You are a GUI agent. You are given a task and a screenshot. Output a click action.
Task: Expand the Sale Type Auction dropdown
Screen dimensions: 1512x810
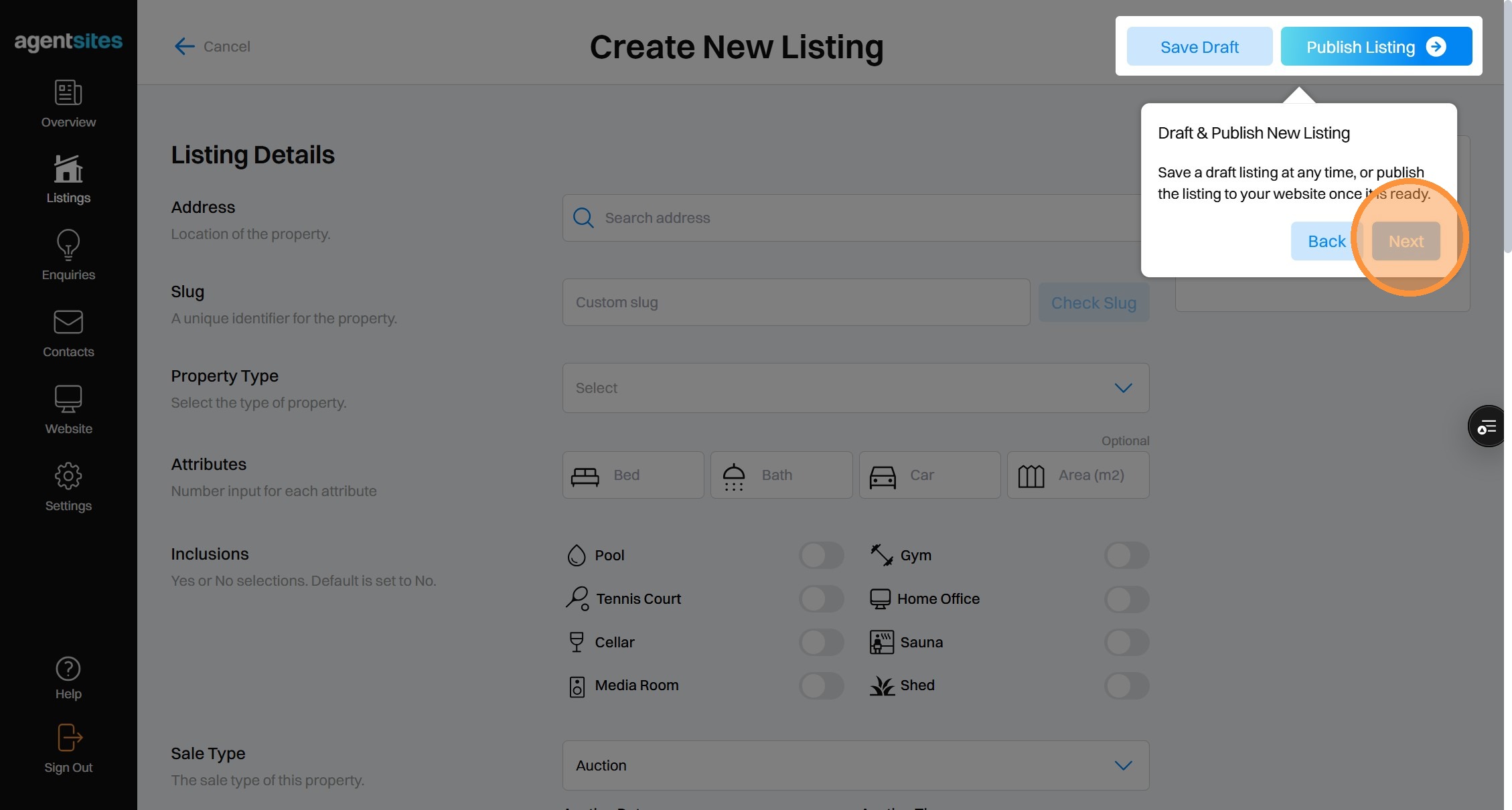click(855, 765)
